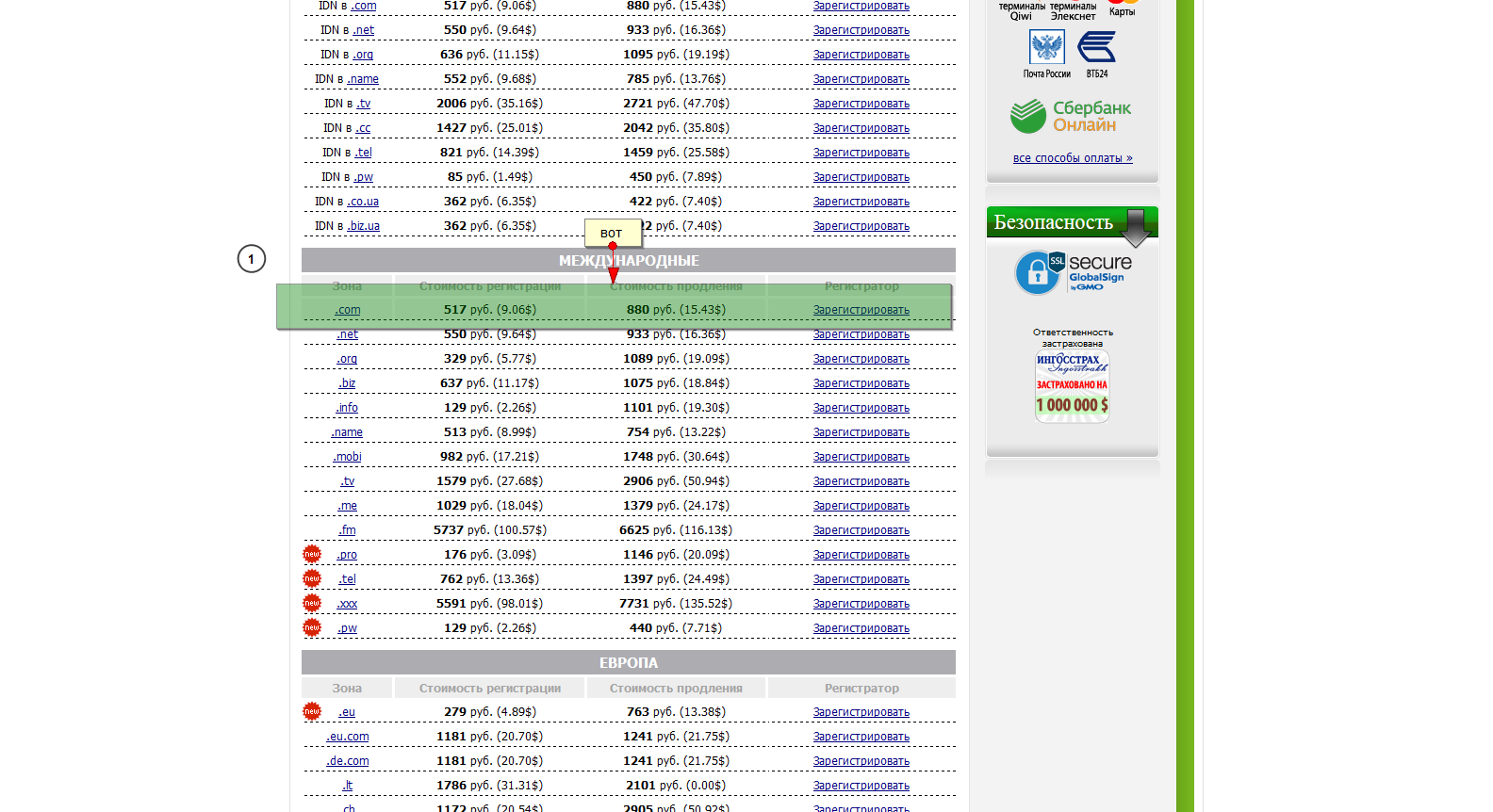The image size is (1493, 812).
Task: Click the price "5737 руб. (100.57$)"
Action: [490, 530]
